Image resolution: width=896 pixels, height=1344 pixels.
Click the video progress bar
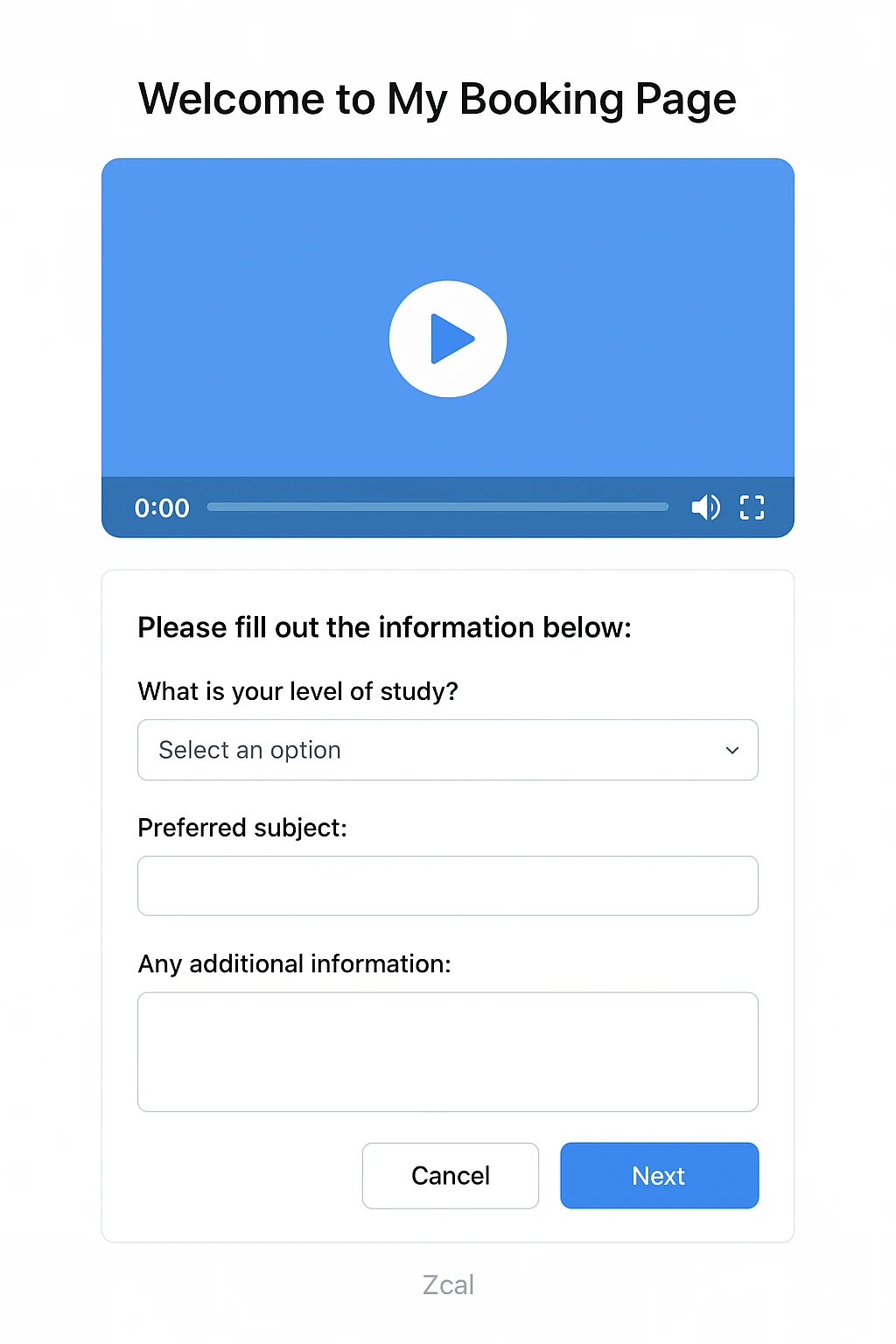coord(437,507)
